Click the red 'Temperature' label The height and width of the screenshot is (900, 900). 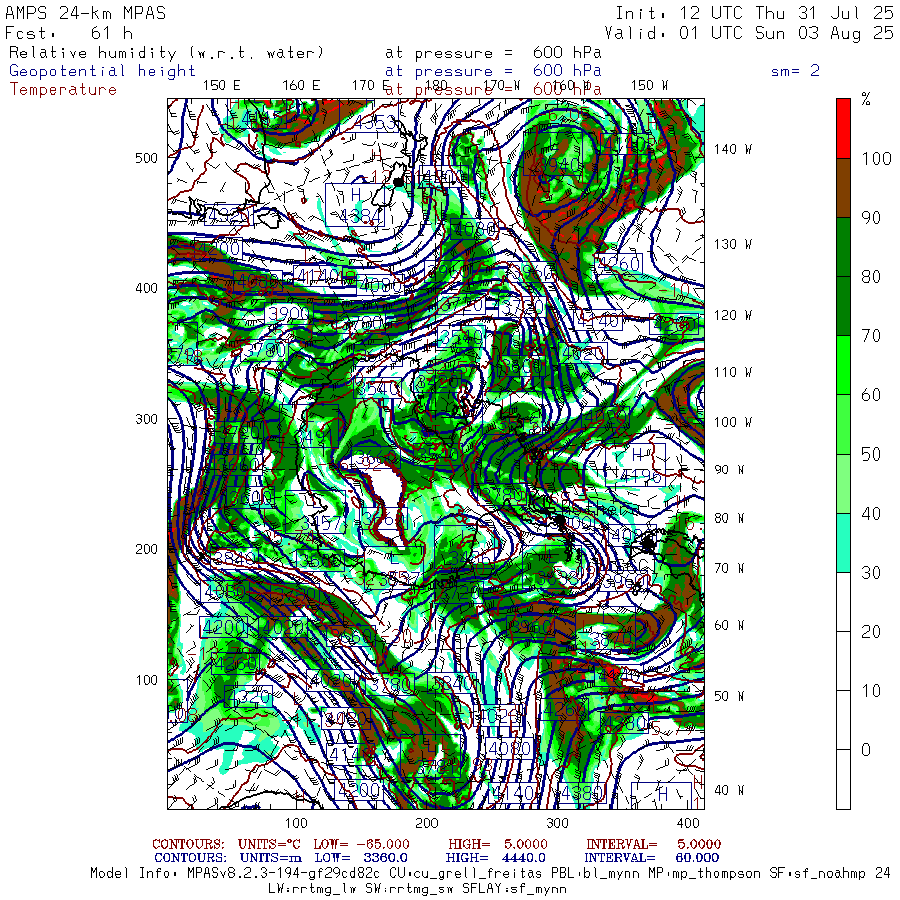63,90
